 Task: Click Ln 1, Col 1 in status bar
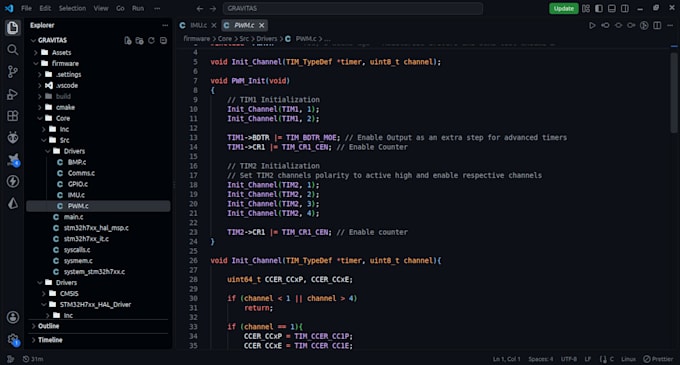tap(507, 359)
